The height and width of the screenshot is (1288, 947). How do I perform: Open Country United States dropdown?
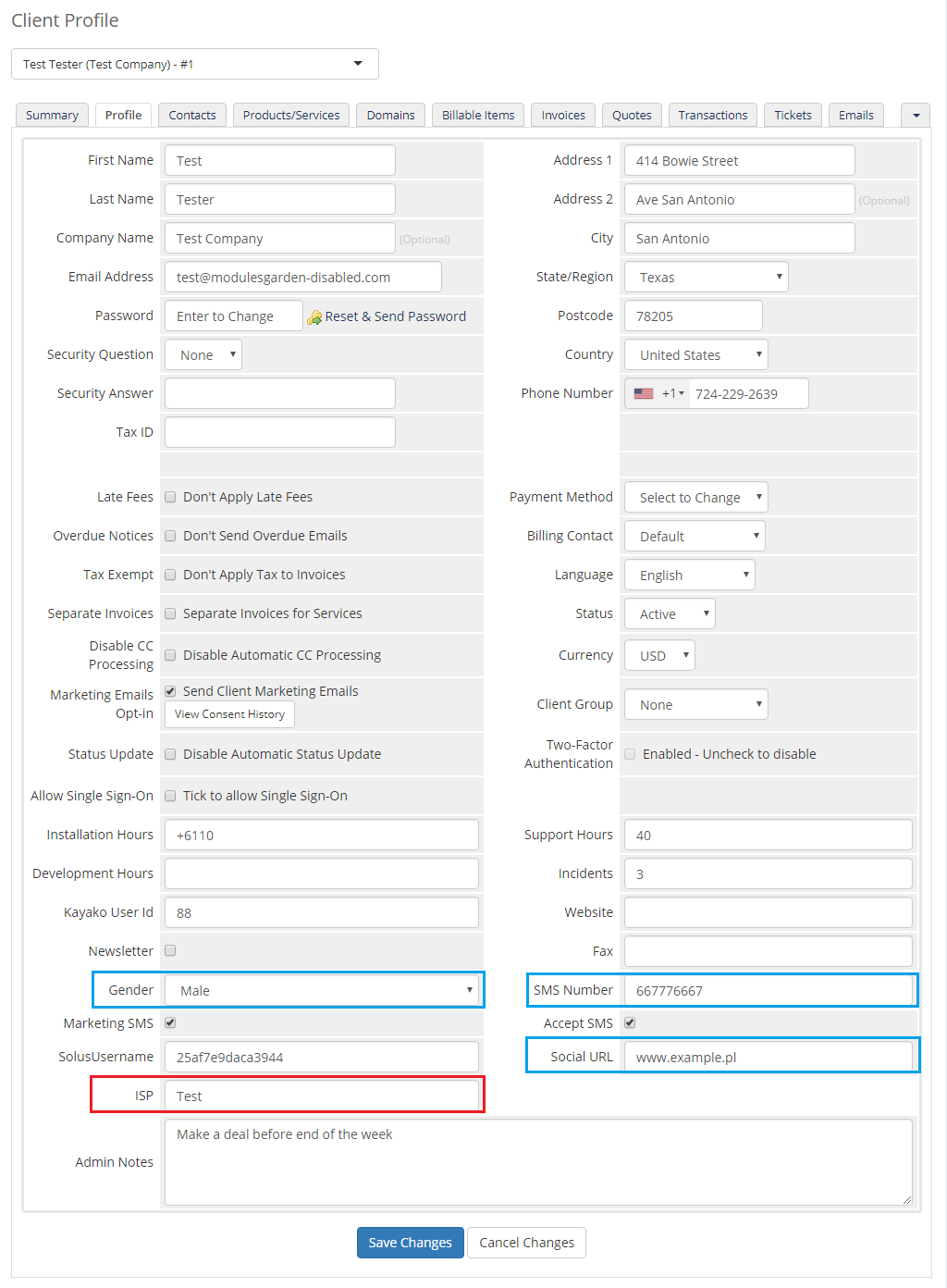696,354
